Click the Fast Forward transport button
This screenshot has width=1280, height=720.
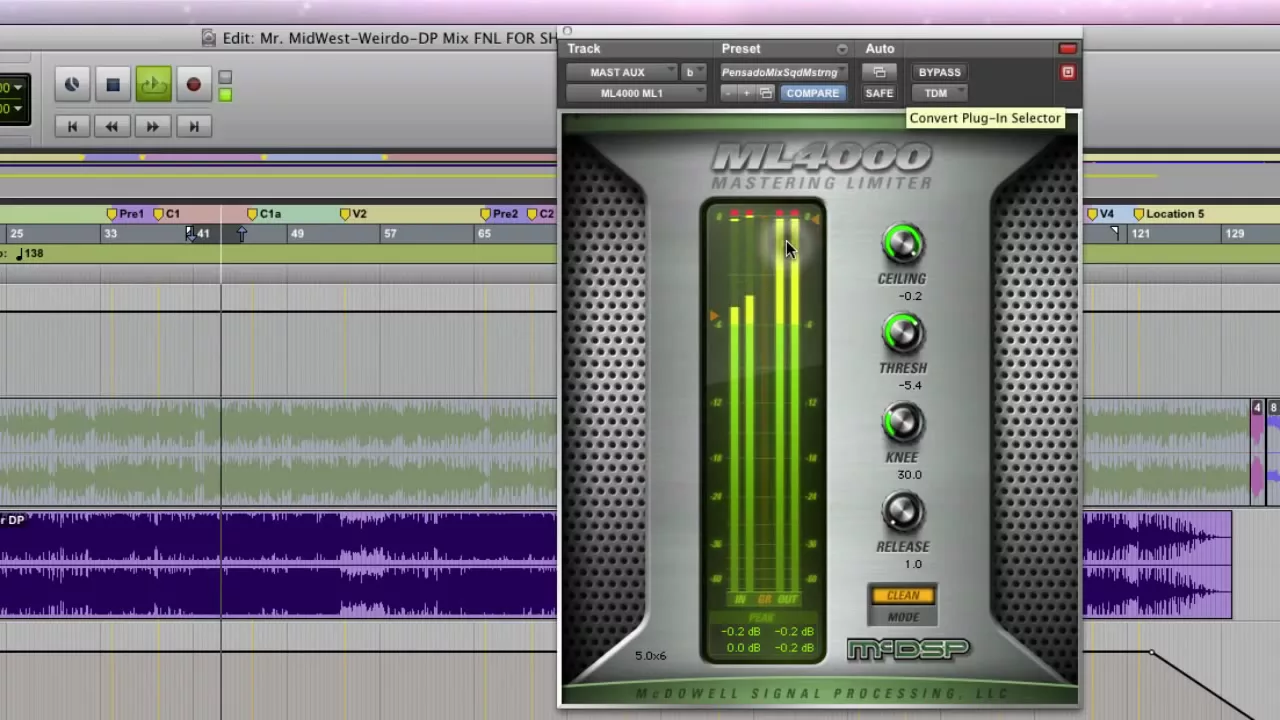point(153,126)
